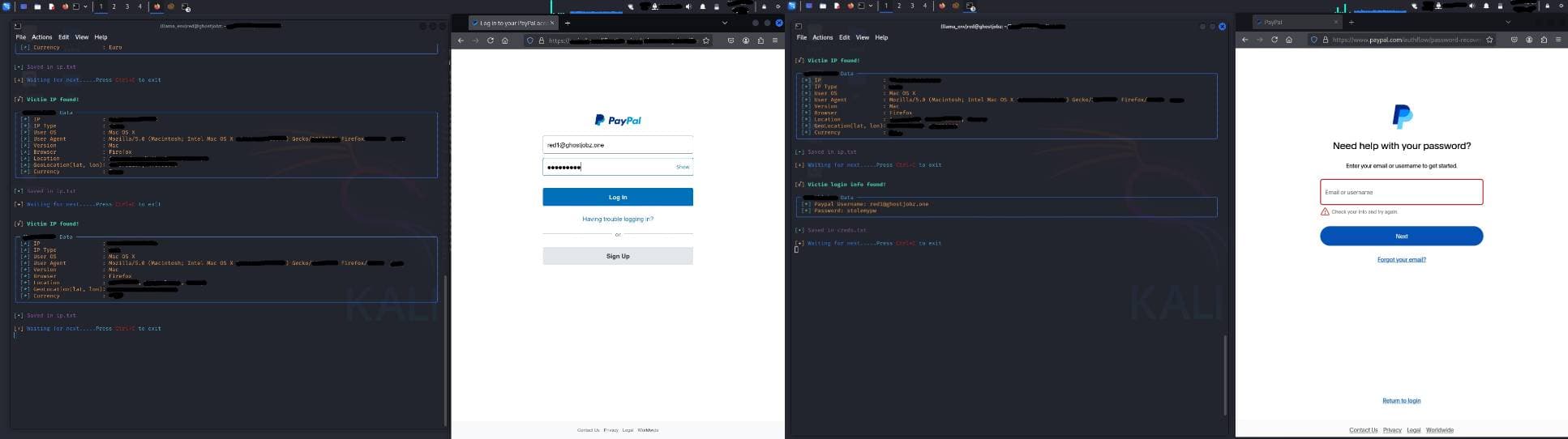Image resolution: width=1568 pixels, height=439 pixels.
Task: Click 'Password: stolenypw' line in right terminal
Action: 839,211
